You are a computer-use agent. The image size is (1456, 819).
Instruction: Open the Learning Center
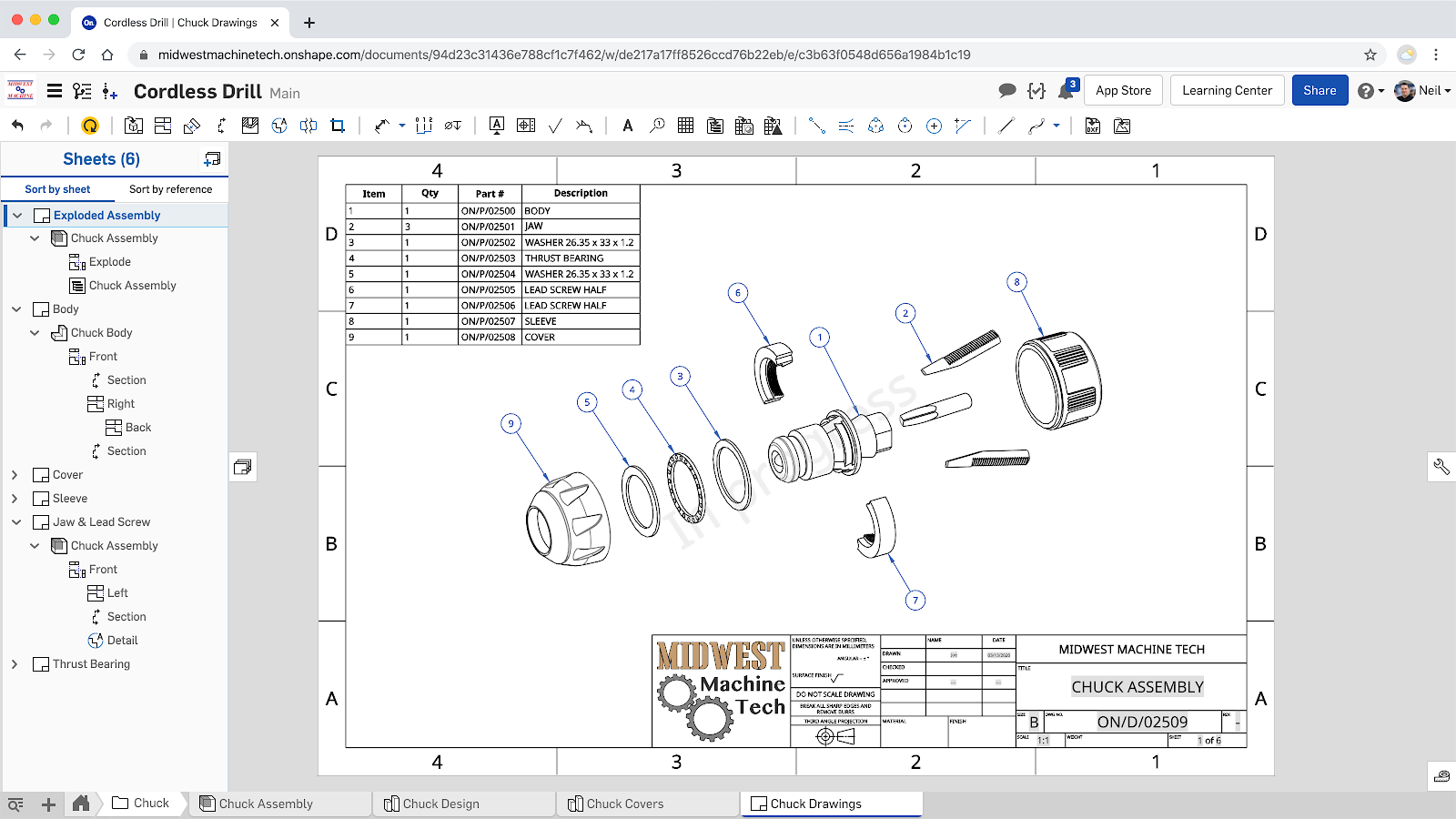click(x=1227, y=90)
